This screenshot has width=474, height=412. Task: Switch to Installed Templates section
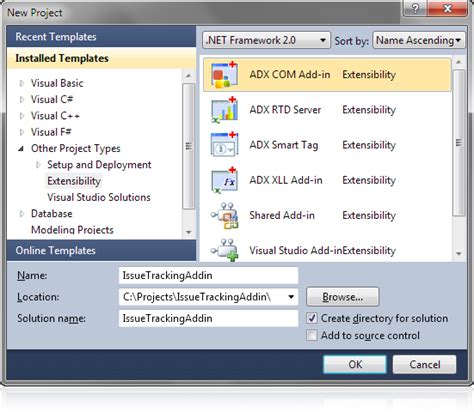click(x=101, y=58)
